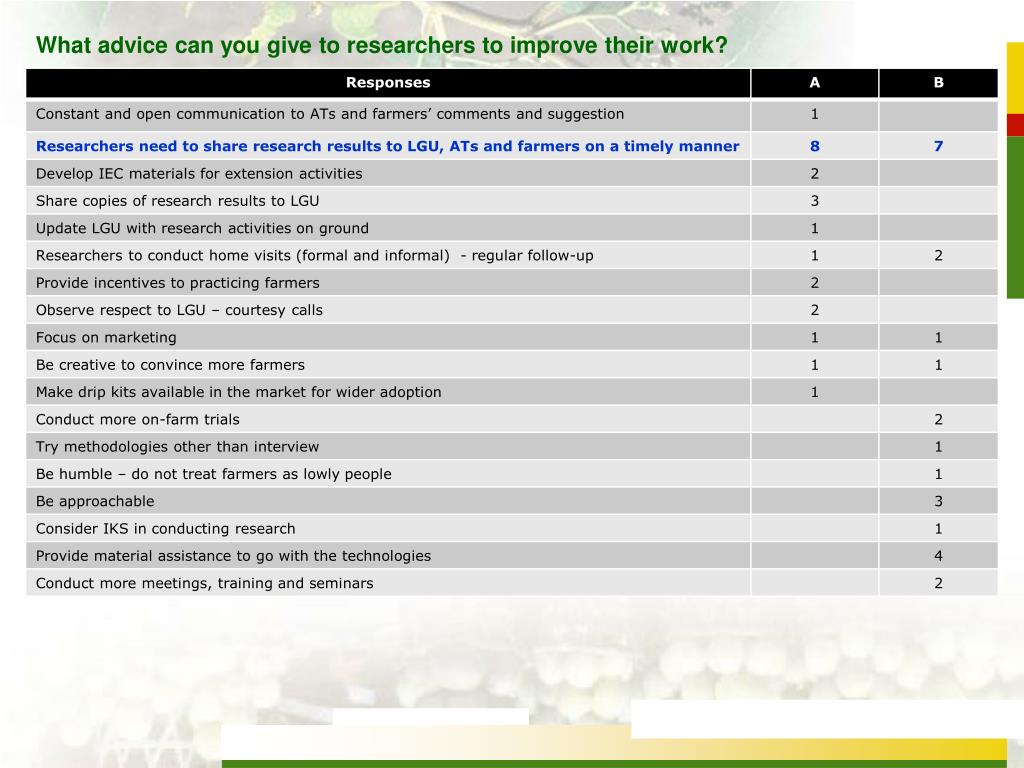Select 'Conduct more meetings, training and seminars'
This screenshot has width=1024, height=768.
tap(204, 584)
